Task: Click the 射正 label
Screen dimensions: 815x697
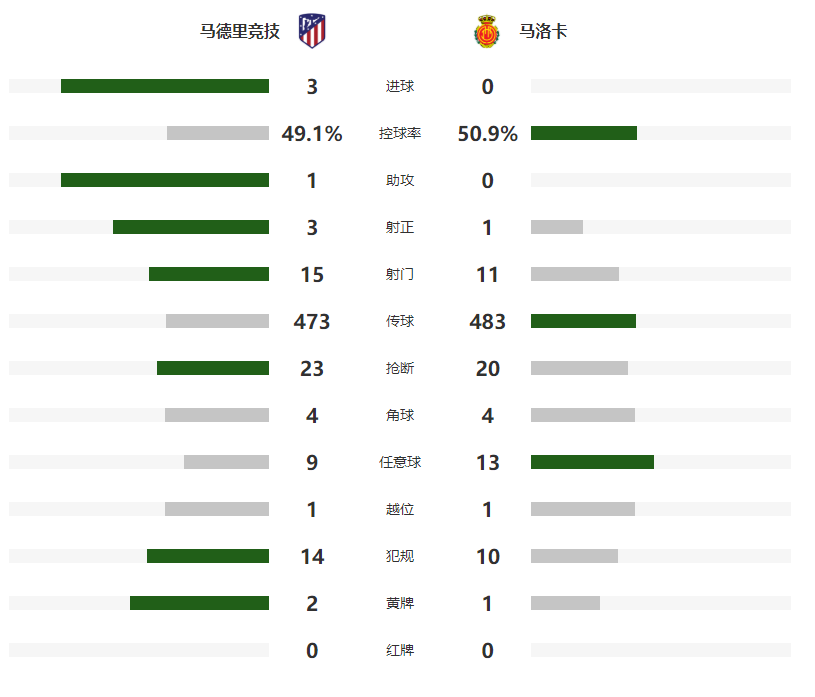Action: coord(400,227)
